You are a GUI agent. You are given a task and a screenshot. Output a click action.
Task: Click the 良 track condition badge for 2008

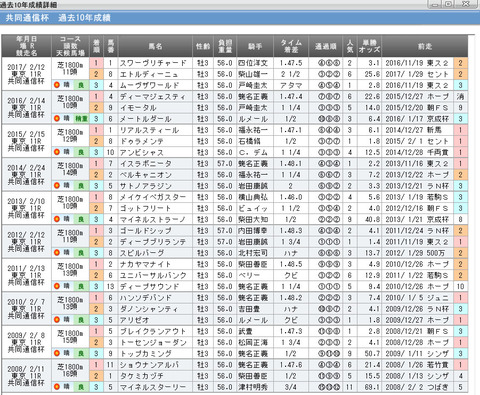click(81, 387)
